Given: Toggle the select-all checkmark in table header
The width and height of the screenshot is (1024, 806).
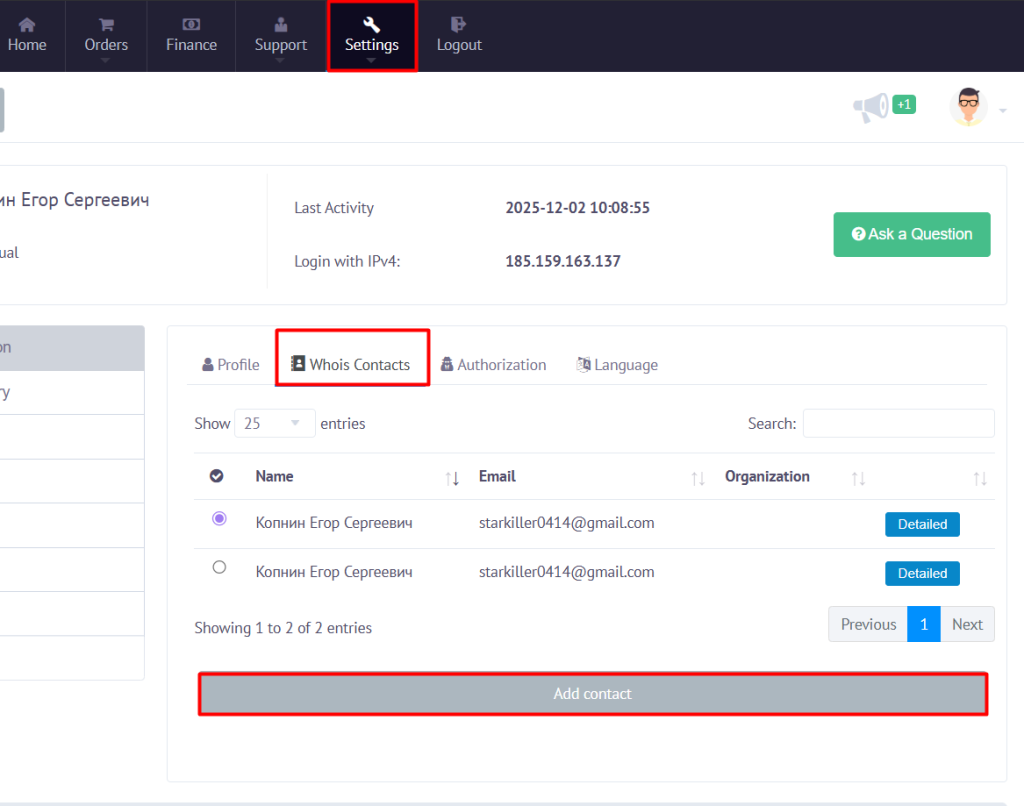Looking at the screenshot, I should click(x=216, y=476).
